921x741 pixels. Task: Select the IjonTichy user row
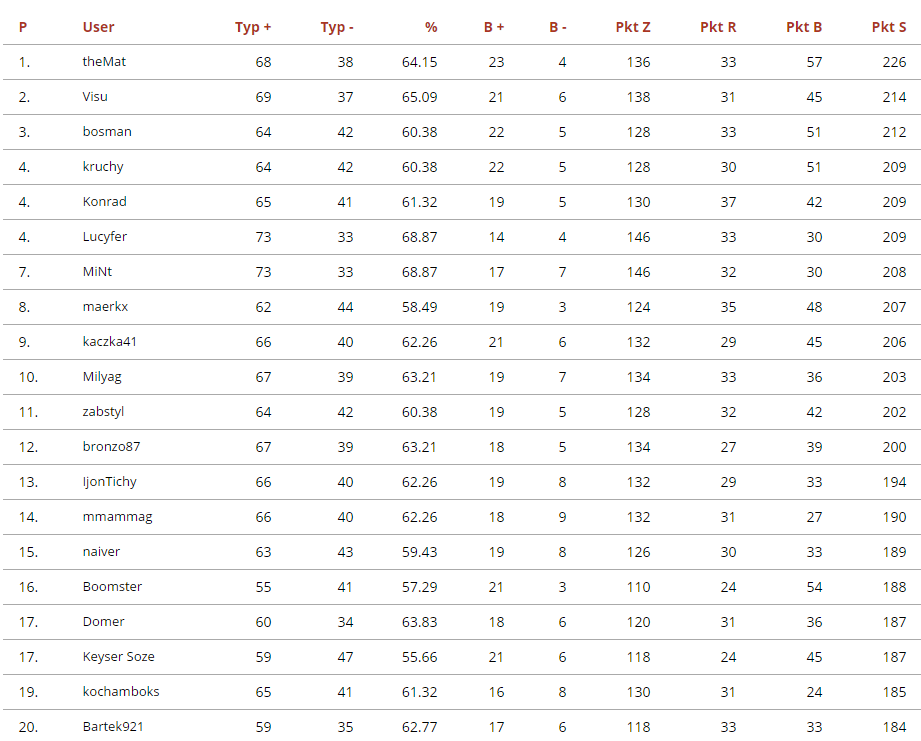click(110, 482)
